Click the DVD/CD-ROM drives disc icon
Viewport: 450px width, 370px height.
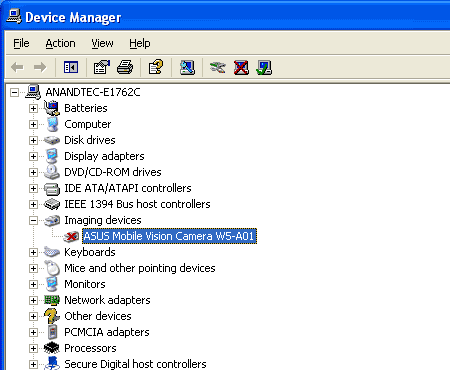(x=52, y=172)
